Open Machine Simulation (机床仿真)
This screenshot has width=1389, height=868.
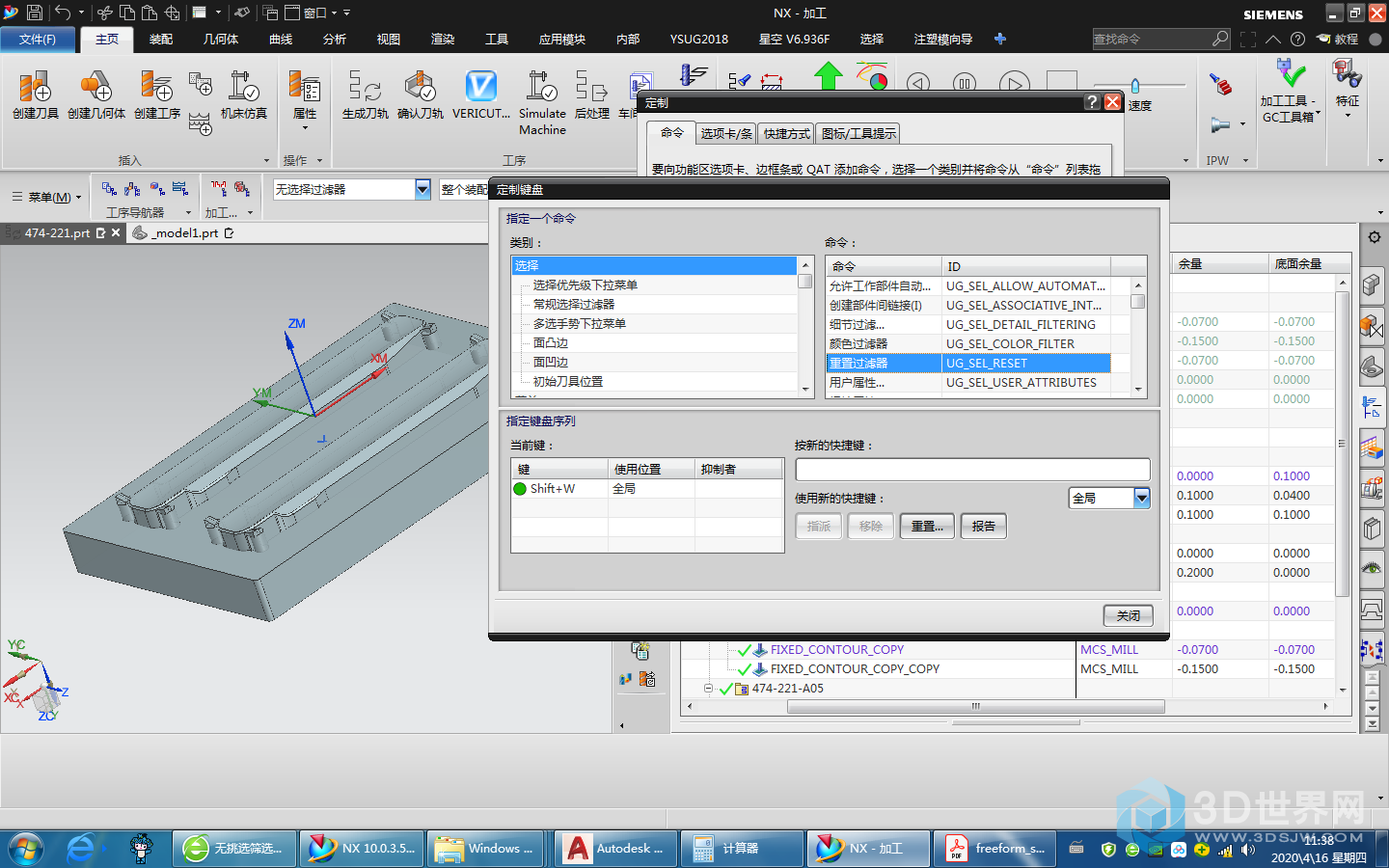point(243,95)
